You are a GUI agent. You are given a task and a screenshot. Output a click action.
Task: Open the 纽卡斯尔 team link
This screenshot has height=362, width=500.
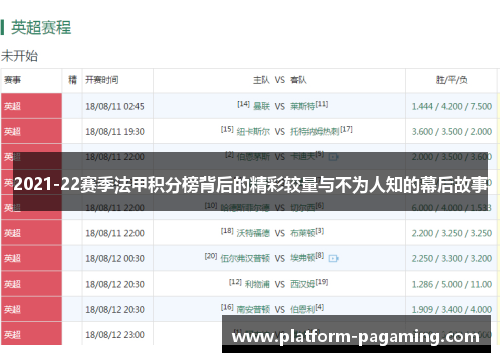click(253, 132)
